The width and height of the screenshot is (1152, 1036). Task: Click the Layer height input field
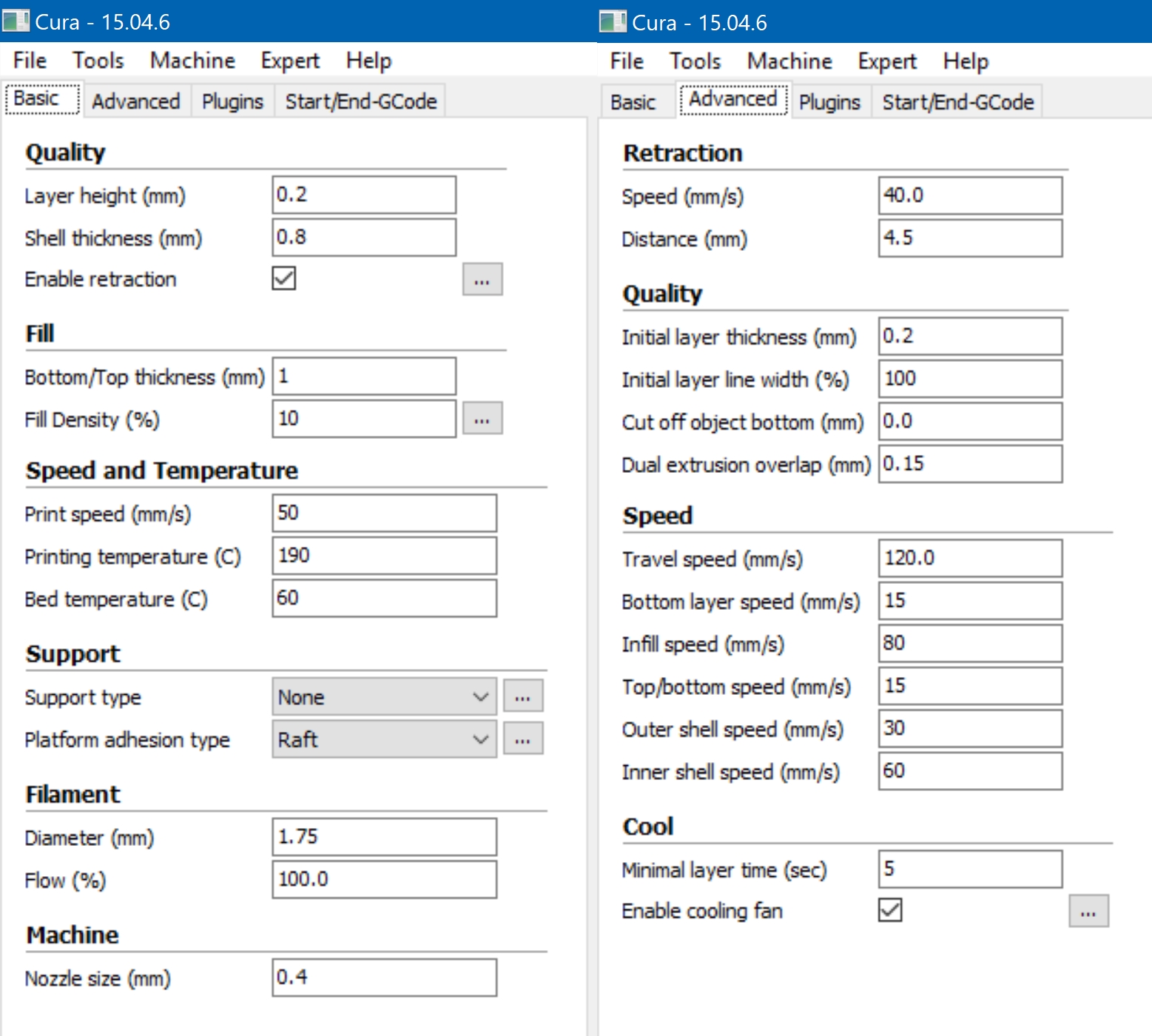point(364,195)
